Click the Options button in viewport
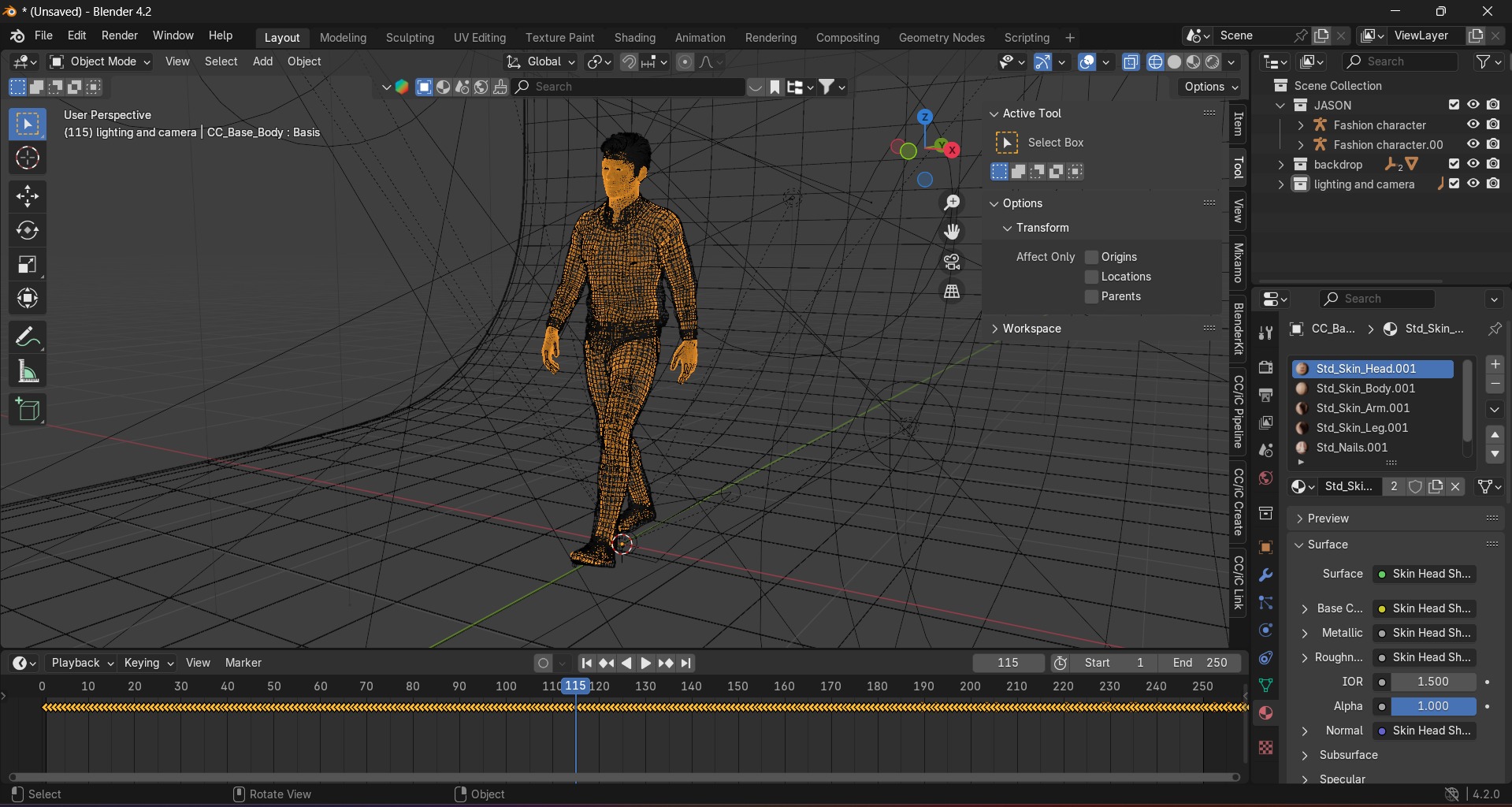 point(1211,87)
